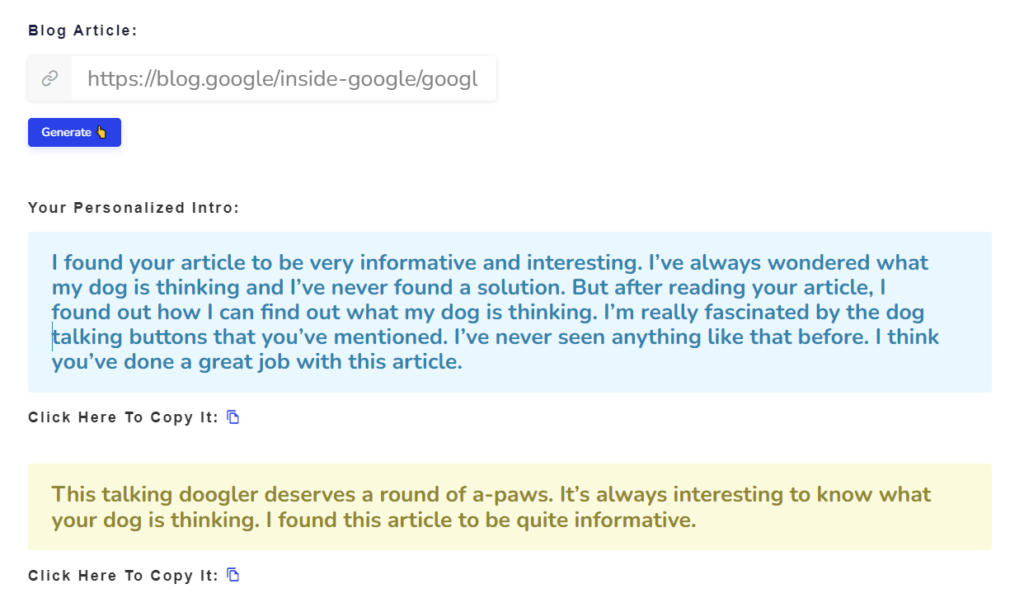Viewport: 1024px width, 598px height.
Task: Click inside the yellow intro text box
Action: pos(509,507)
